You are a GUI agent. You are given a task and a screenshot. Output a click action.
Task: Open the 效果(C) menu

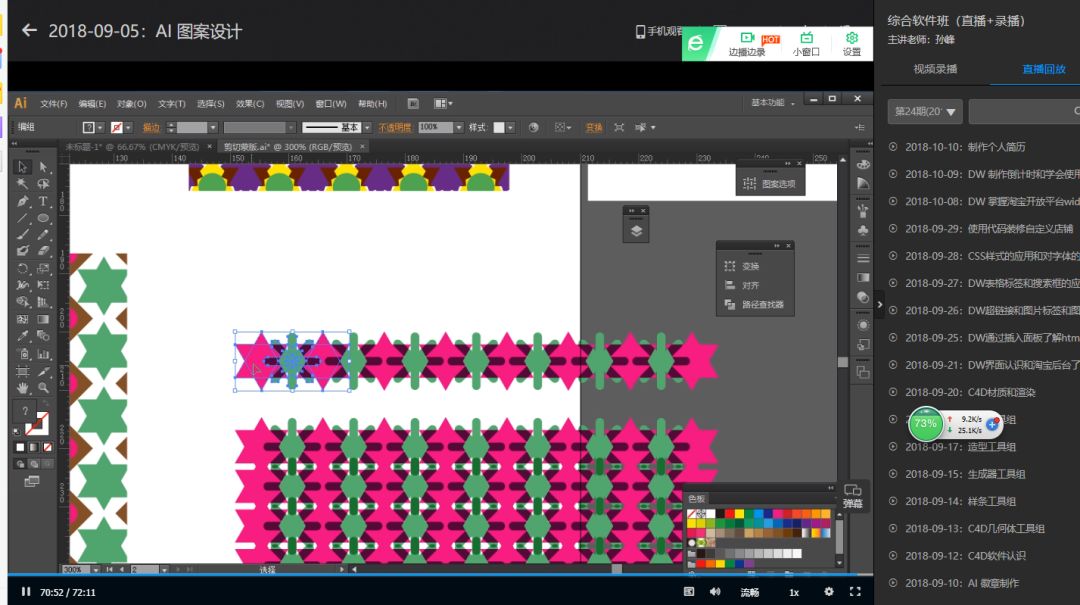(250, 103)
